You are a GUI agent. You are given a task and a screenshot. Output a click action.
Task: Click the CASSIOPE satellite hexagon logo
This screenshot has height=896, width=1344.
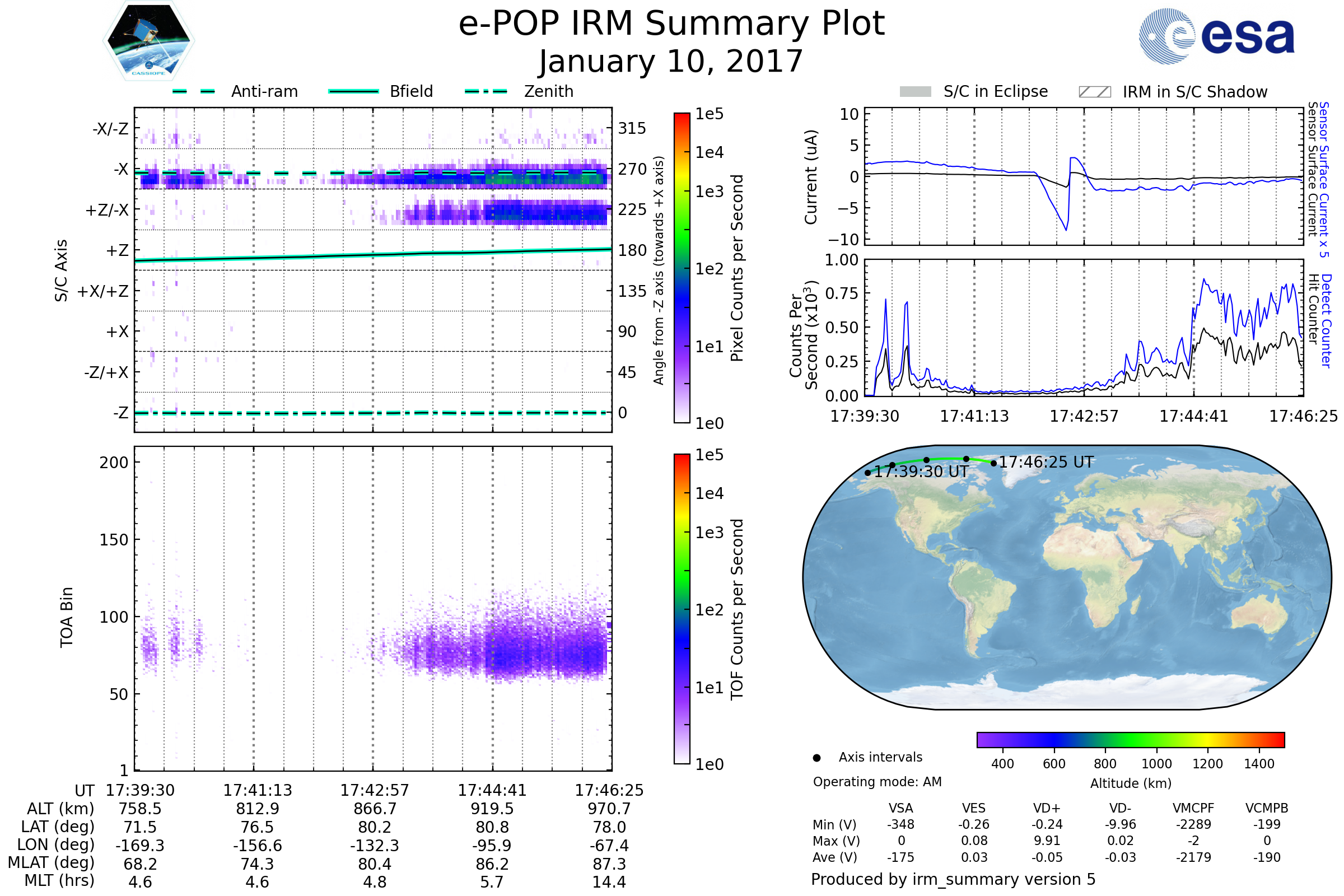click(x=148, y=41)
